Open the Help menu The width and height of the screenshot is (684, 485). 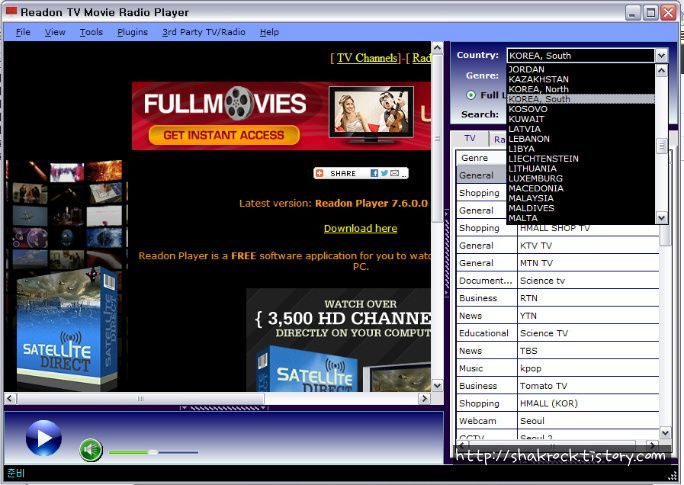[269, 32]
